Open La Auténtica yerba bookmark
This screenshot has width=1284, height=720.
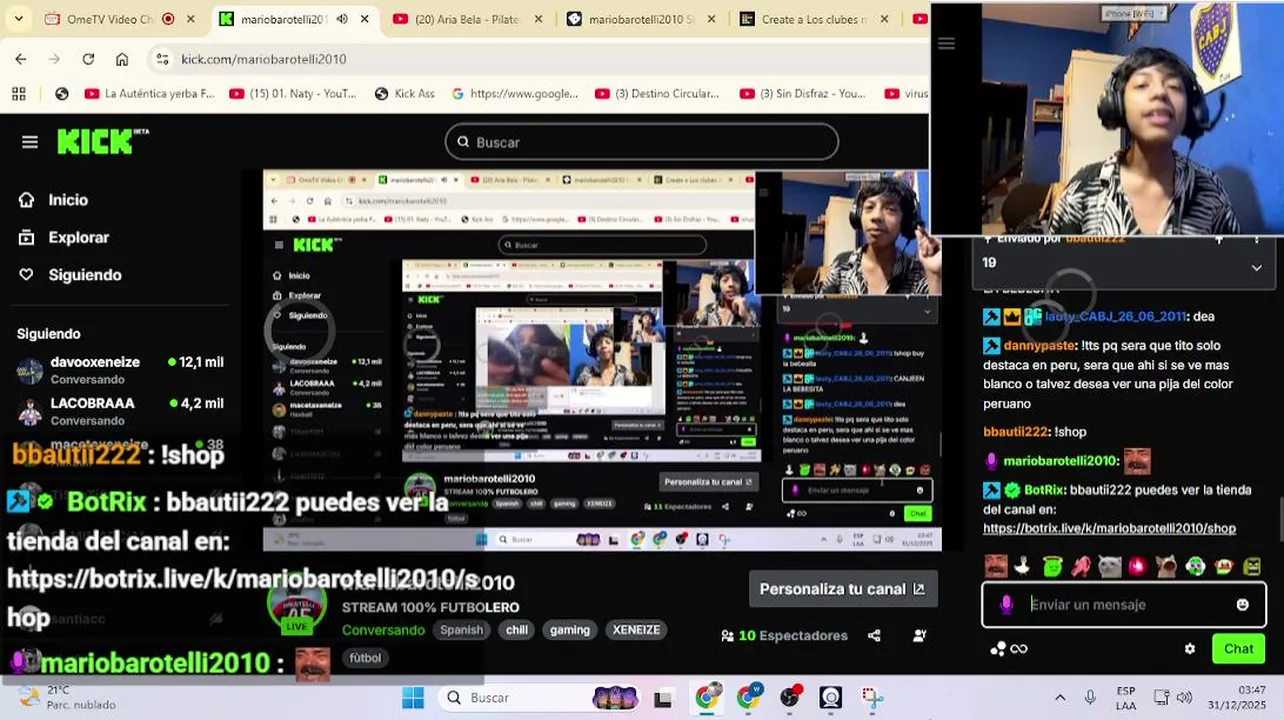tap(150, 93)
